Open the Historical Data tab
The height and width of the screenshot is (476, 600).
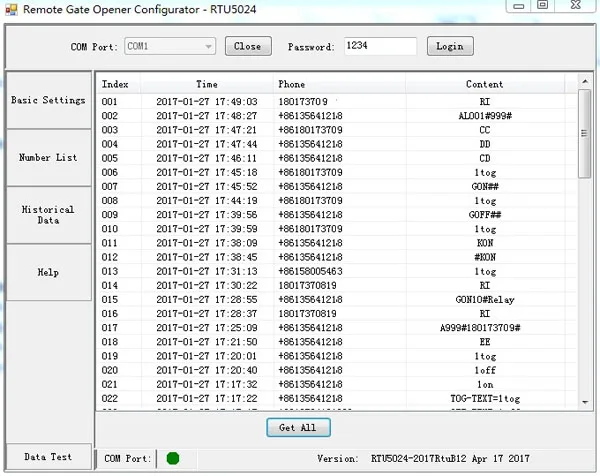(x=49, y=215)
